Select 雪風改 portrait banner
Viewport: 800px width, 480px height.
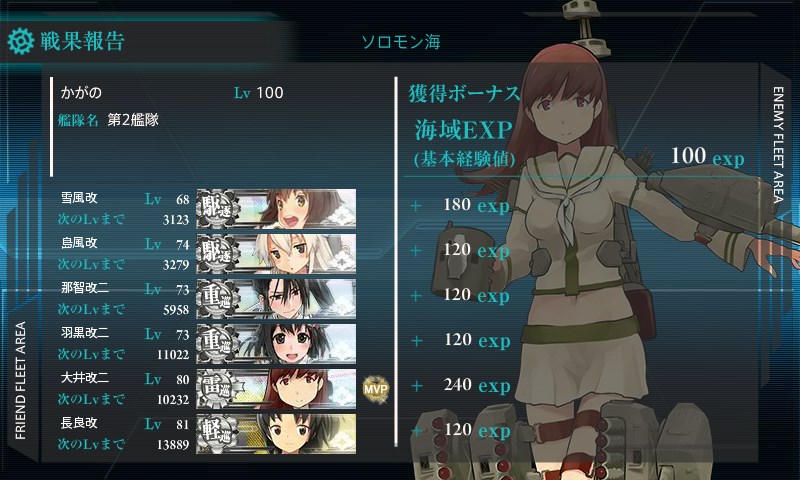[277, 209]
